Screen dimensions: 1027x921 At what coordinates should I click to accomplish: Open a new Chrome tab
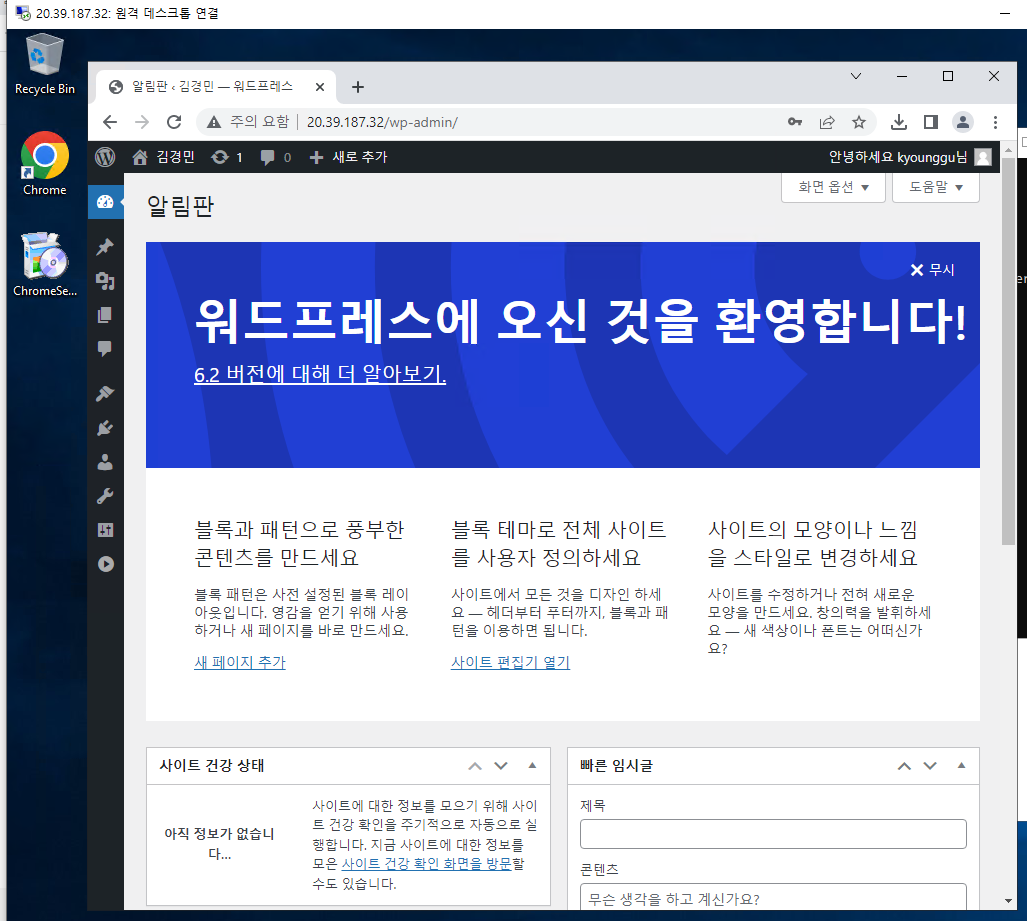pyautogui.click(x=358, y=87)
